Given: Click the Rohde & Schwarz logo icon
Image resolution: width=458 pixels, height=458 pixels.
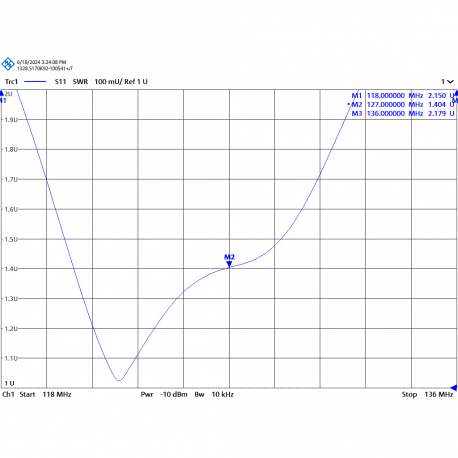Looking at the screenshot, I should (8, 64).
